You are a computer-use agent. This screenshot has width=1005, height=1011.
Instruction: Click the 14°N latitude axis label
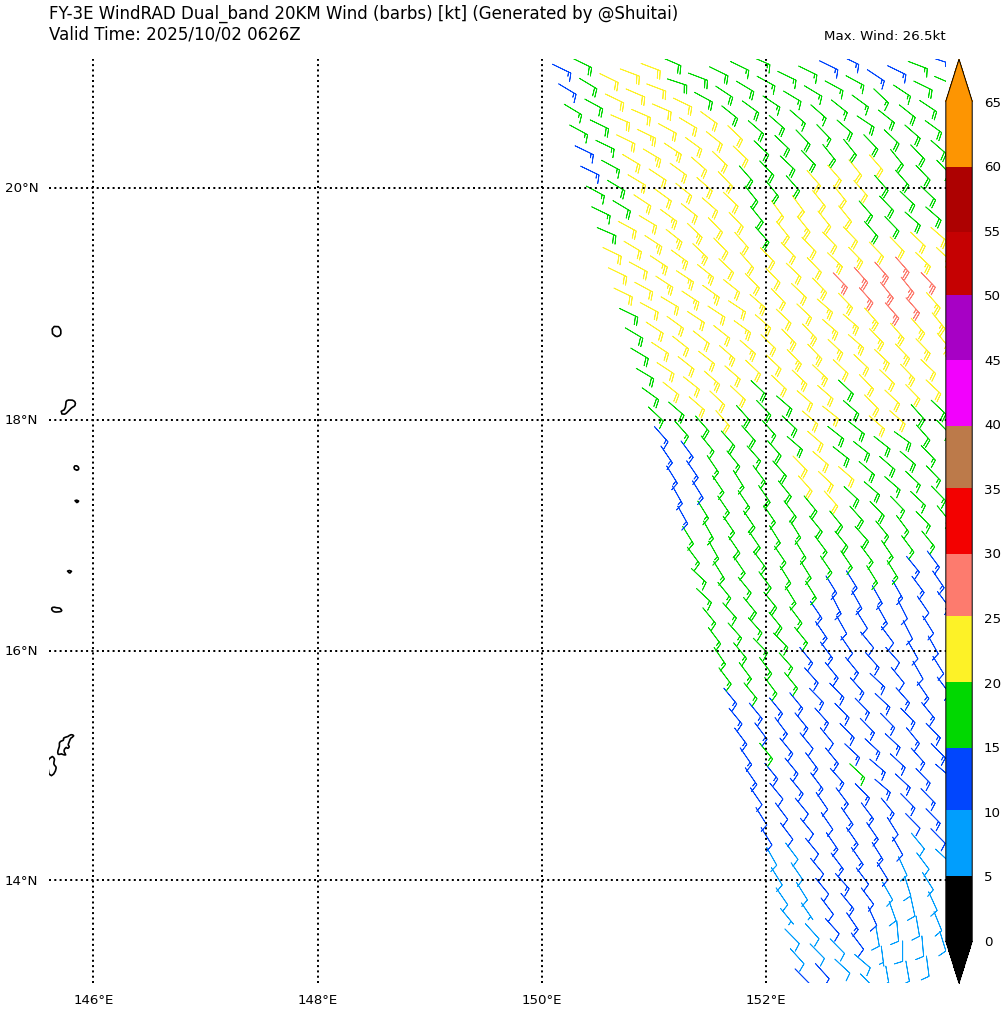(21, 881)
